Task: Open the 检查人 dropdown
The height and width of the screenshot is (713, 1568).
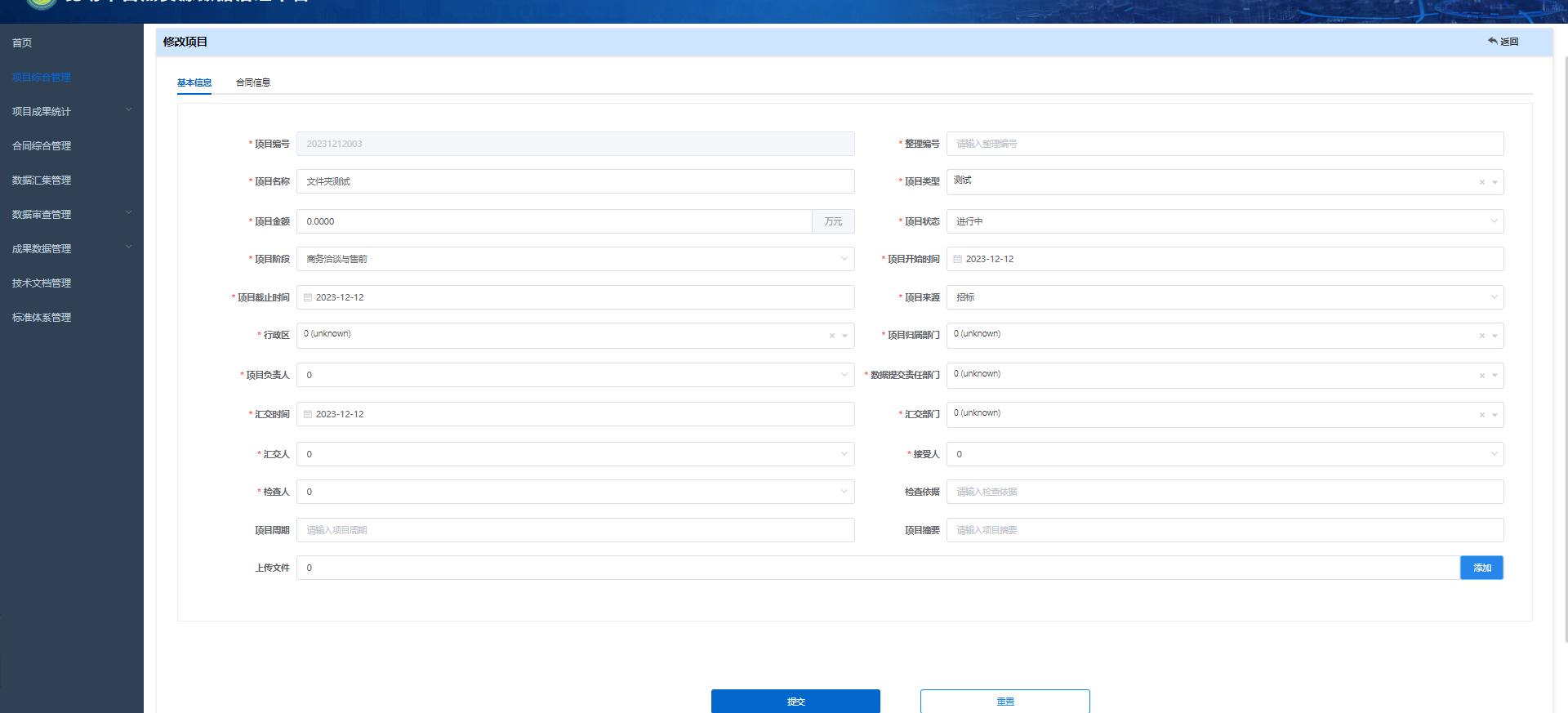Action: [x=575, y=492]
